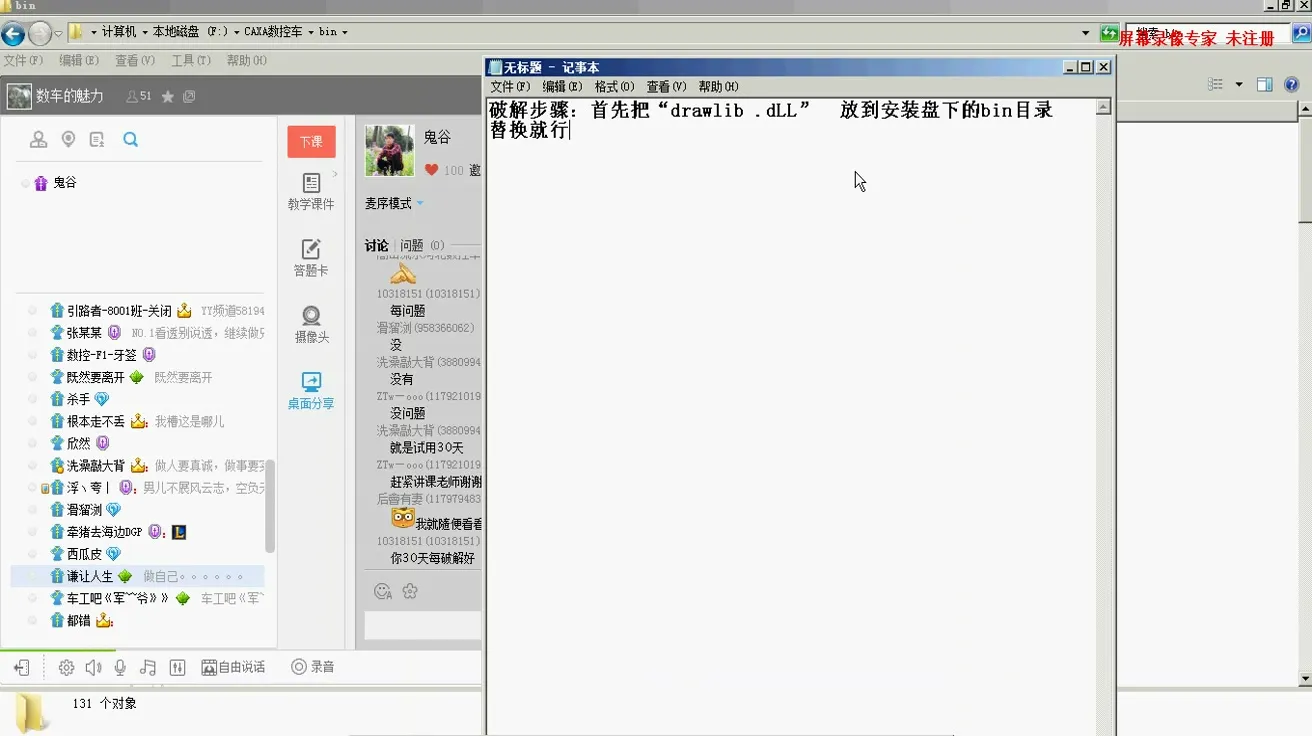Mute the speaker volume icon
This screenshot has width=1312, height=736.
tap(94, 667)
